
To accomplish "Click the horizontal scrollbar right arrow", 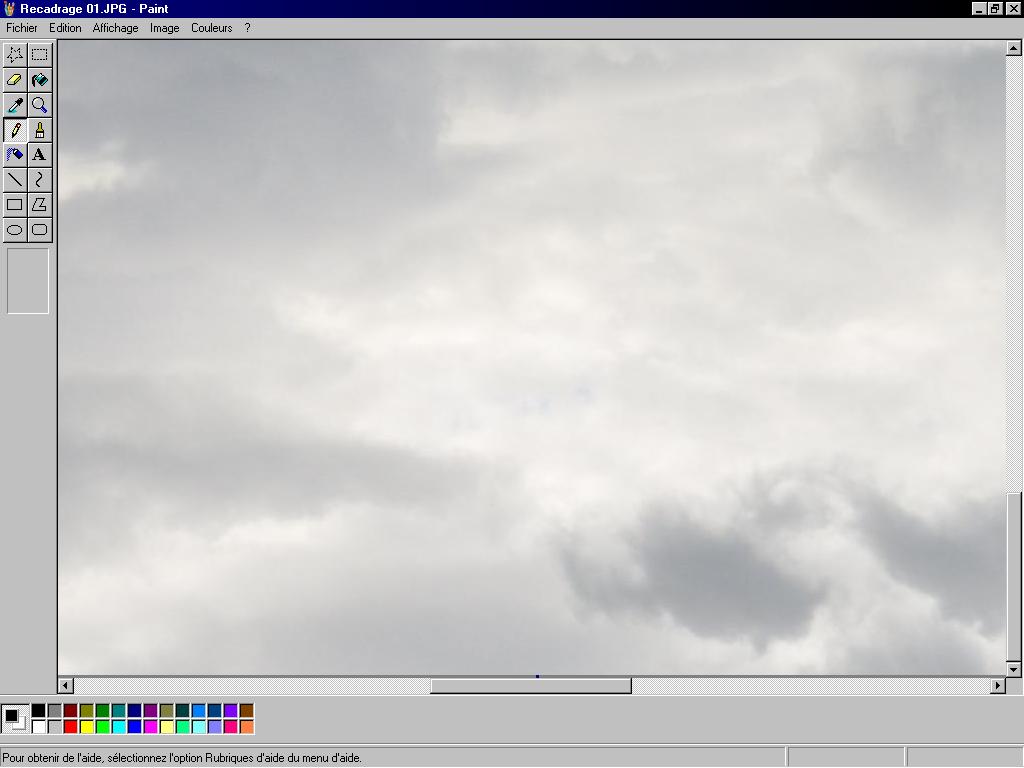I will coord(997,686).
